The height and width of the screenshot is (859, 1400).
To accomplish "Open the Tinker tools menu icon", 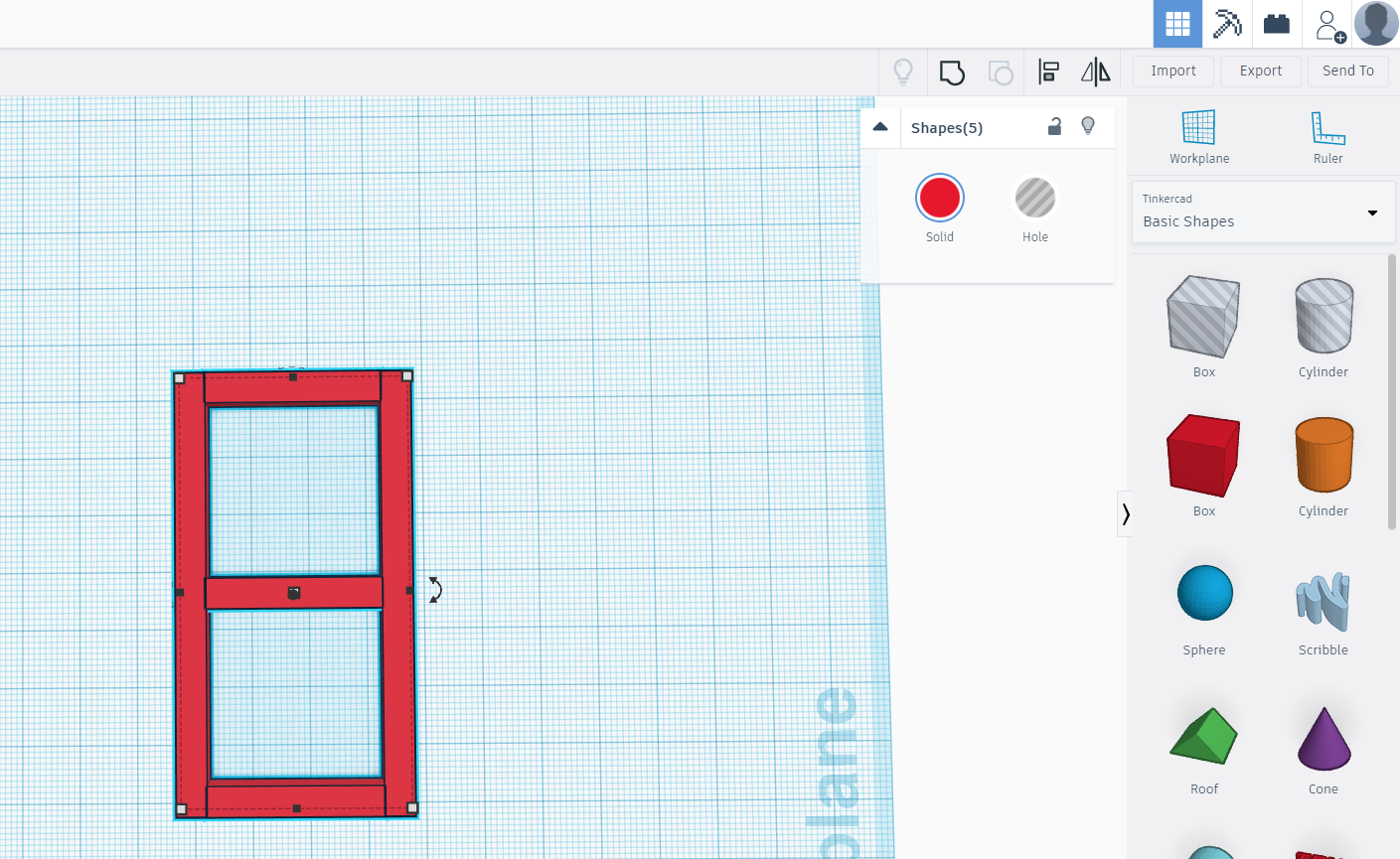I will tap(1226, 23).
